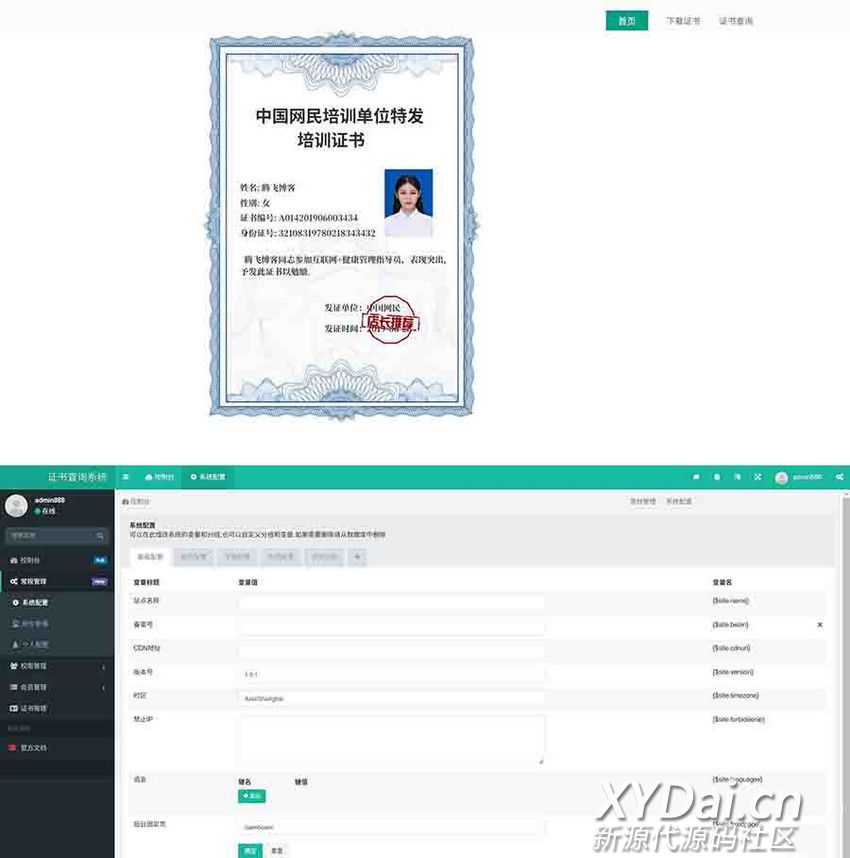The image size is (850, 858).
Task: Click the home icon in admin header
Action: pos(696,477)
